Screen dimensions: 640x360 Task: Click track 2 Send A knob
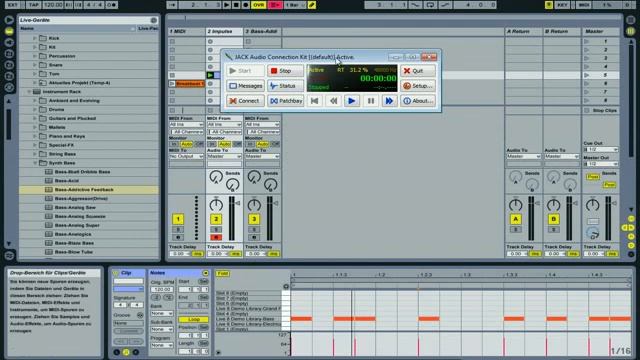[x=216, y=177]
